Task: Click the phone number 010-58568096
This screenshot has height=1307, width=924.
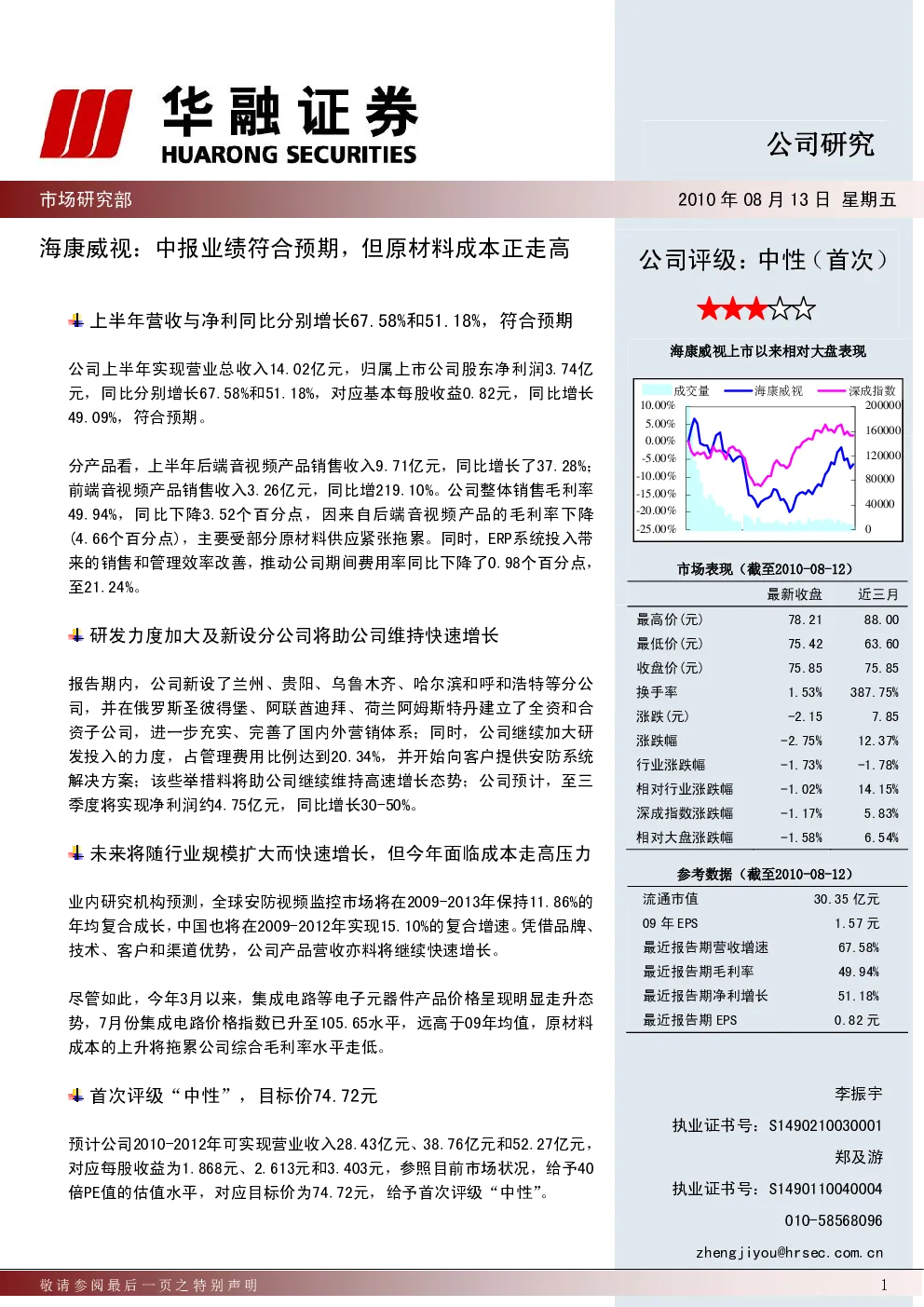Action: (833, 1220)
